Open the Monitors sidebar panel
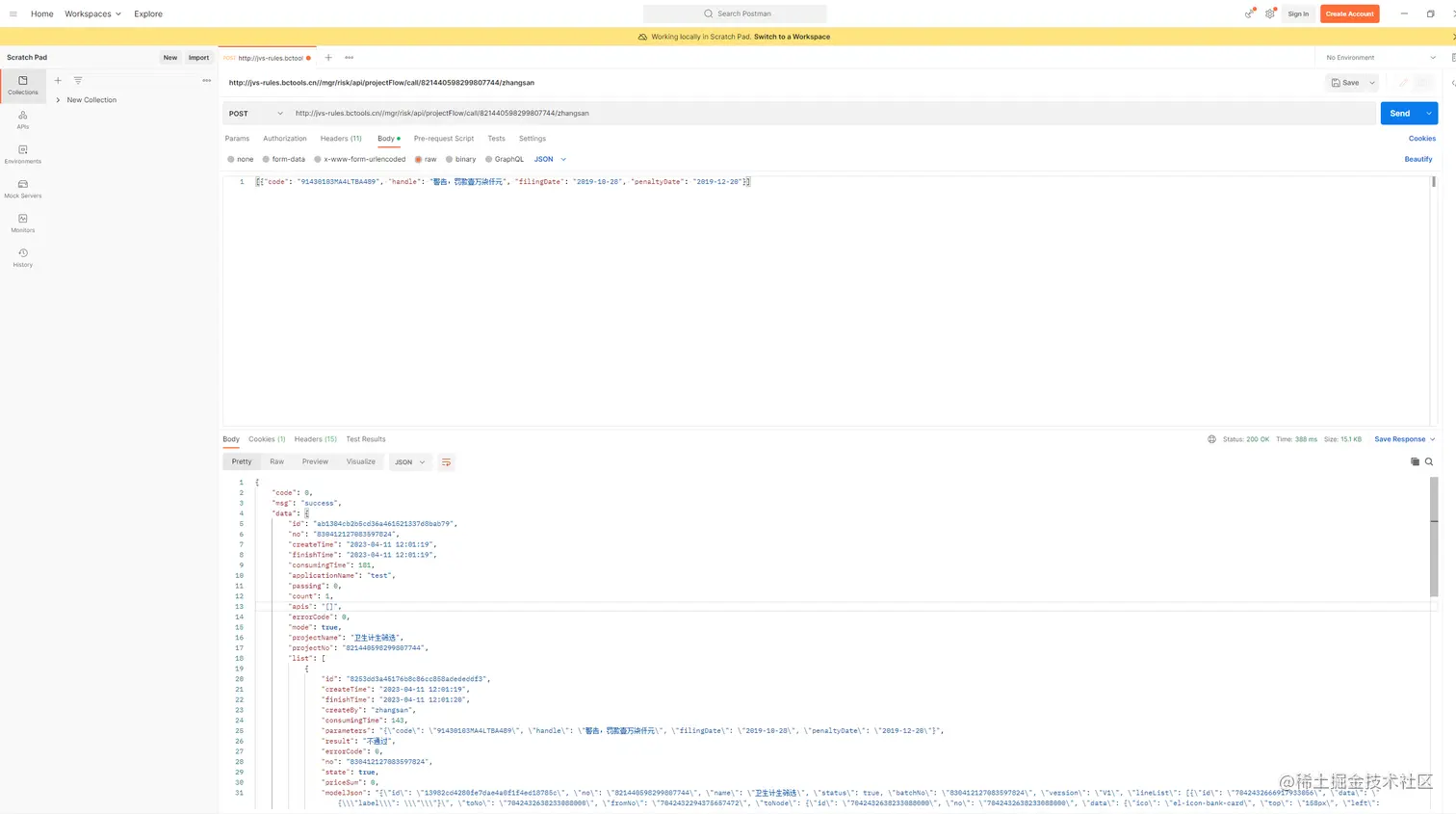 click(23, 223)
